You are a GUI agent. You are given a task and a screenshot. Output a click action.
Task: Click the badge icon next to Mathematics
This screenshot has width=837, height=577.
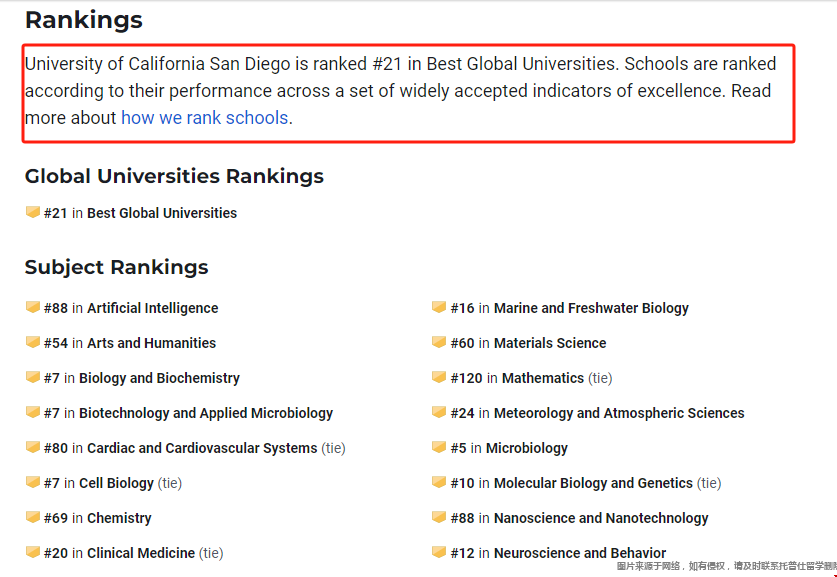tap(439, 377)
